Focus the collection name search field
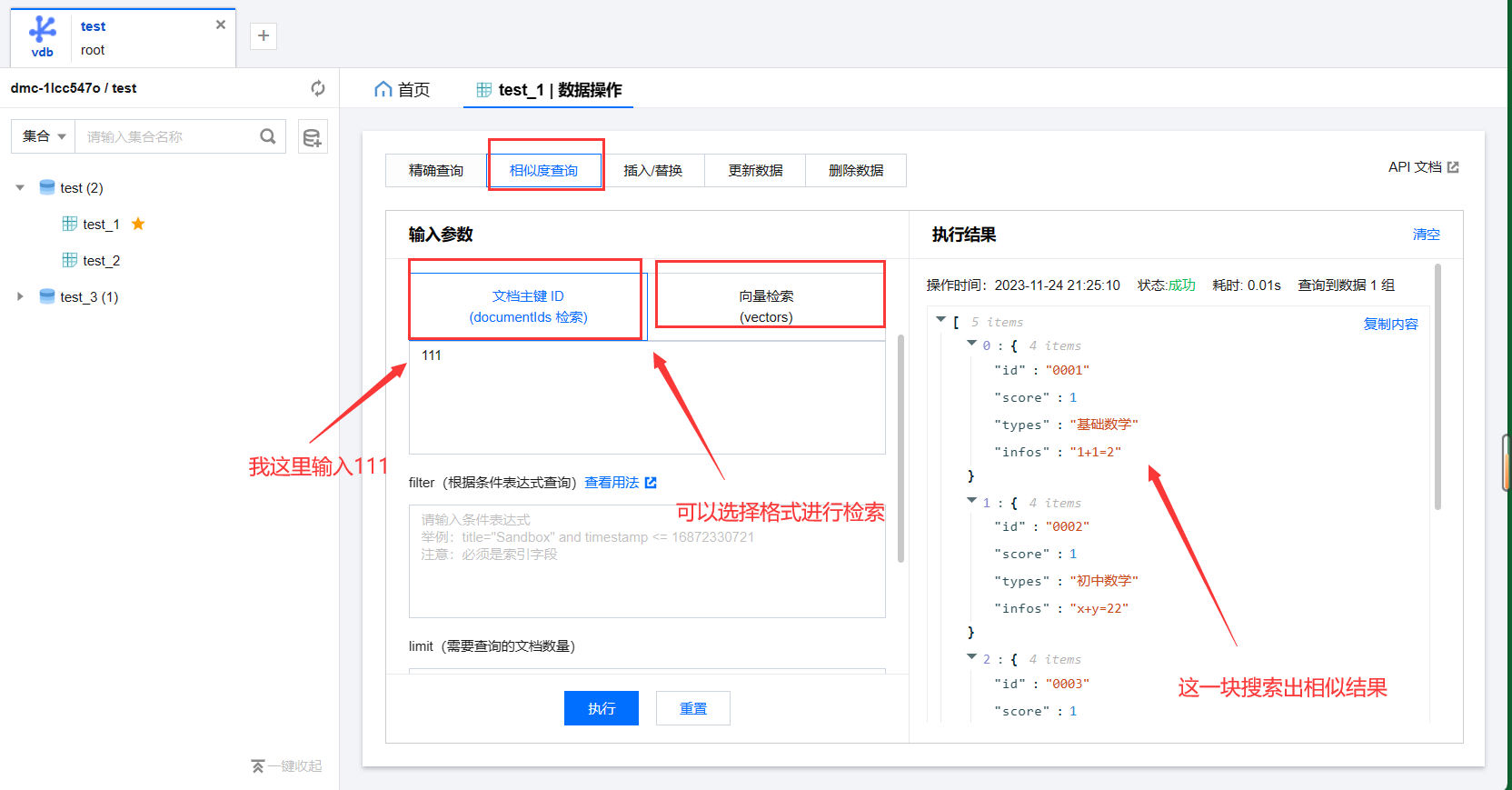This screenshot has width=1512, height=790. 168,136
